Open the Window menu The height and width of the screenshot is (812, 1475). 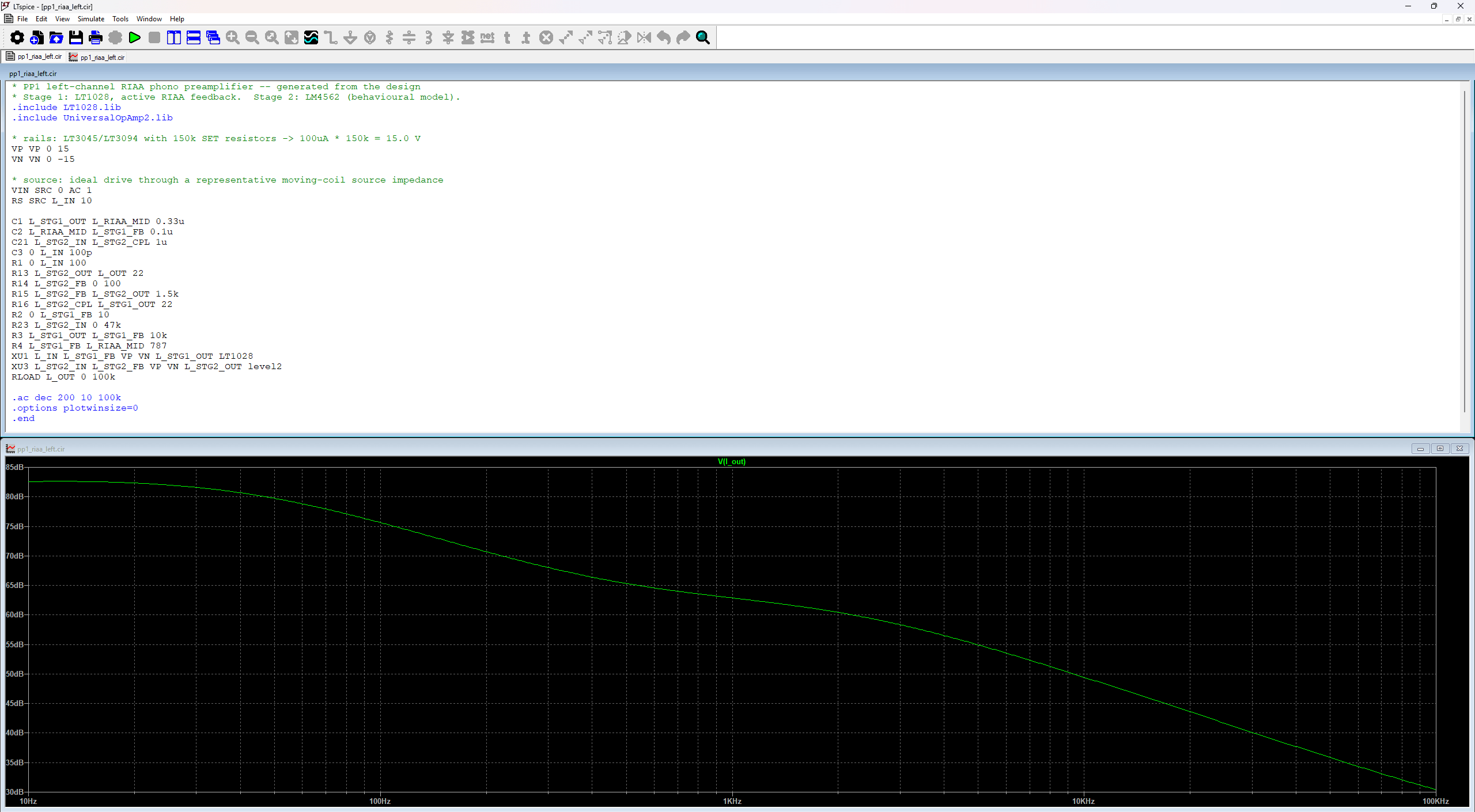pyautogui.click(x=149, y=19)
